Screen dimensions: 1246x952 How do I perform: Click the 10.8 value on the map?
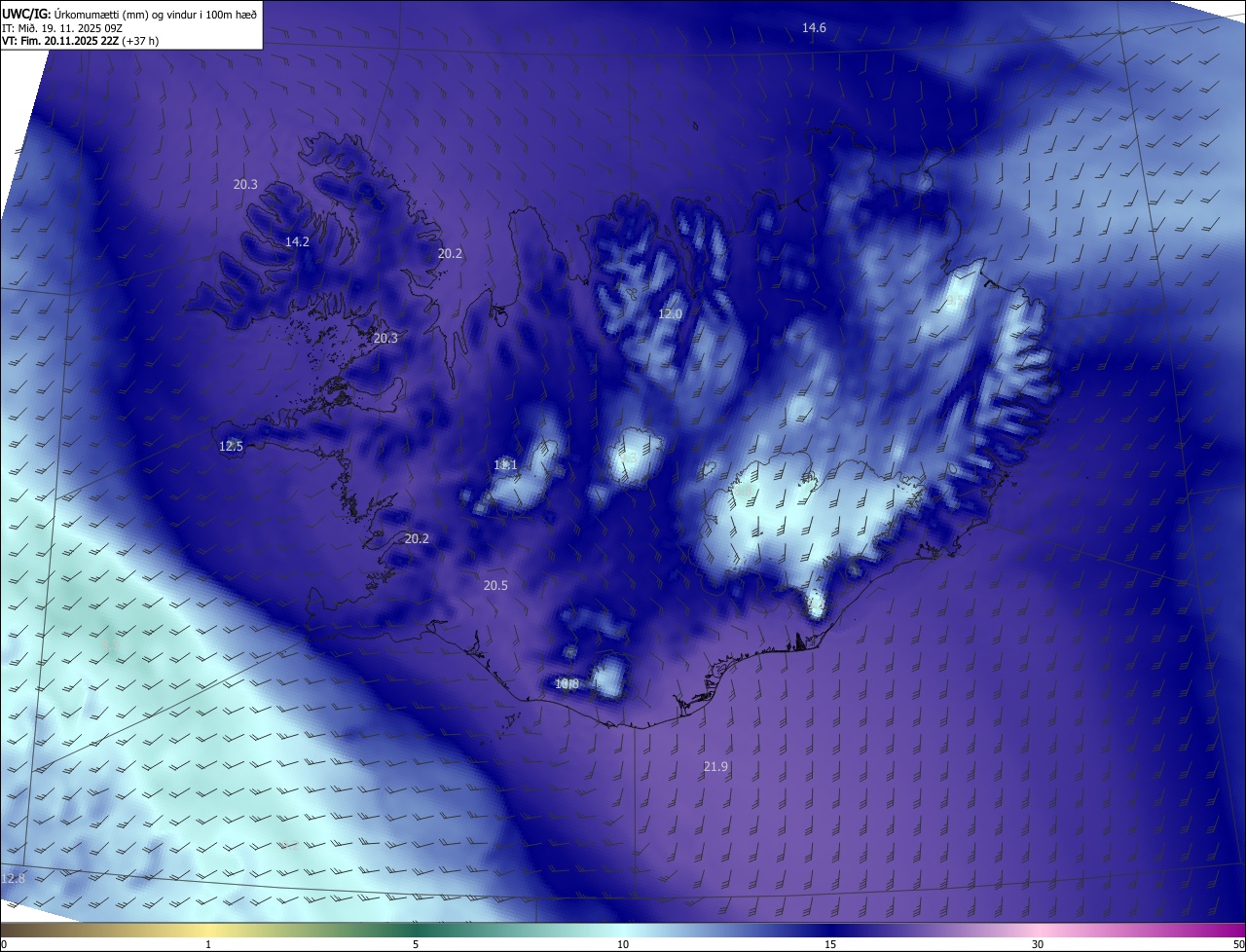click(567, 684)
